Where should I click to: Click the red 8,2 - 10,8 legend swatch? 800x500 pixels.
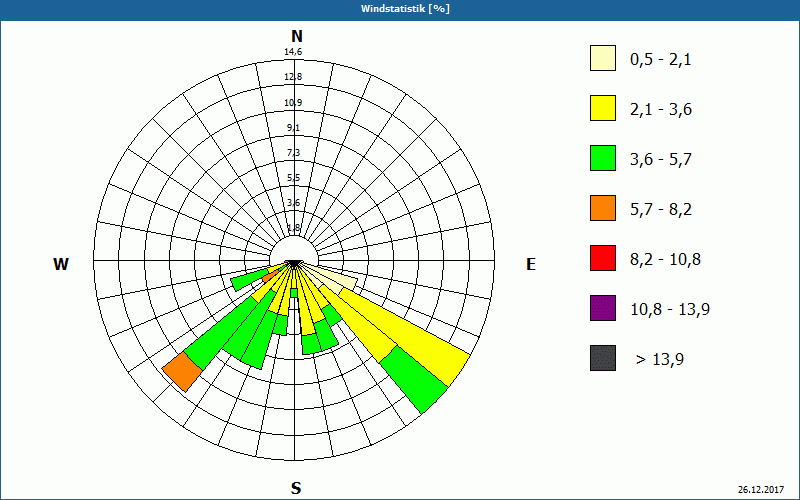pos(603,258)
